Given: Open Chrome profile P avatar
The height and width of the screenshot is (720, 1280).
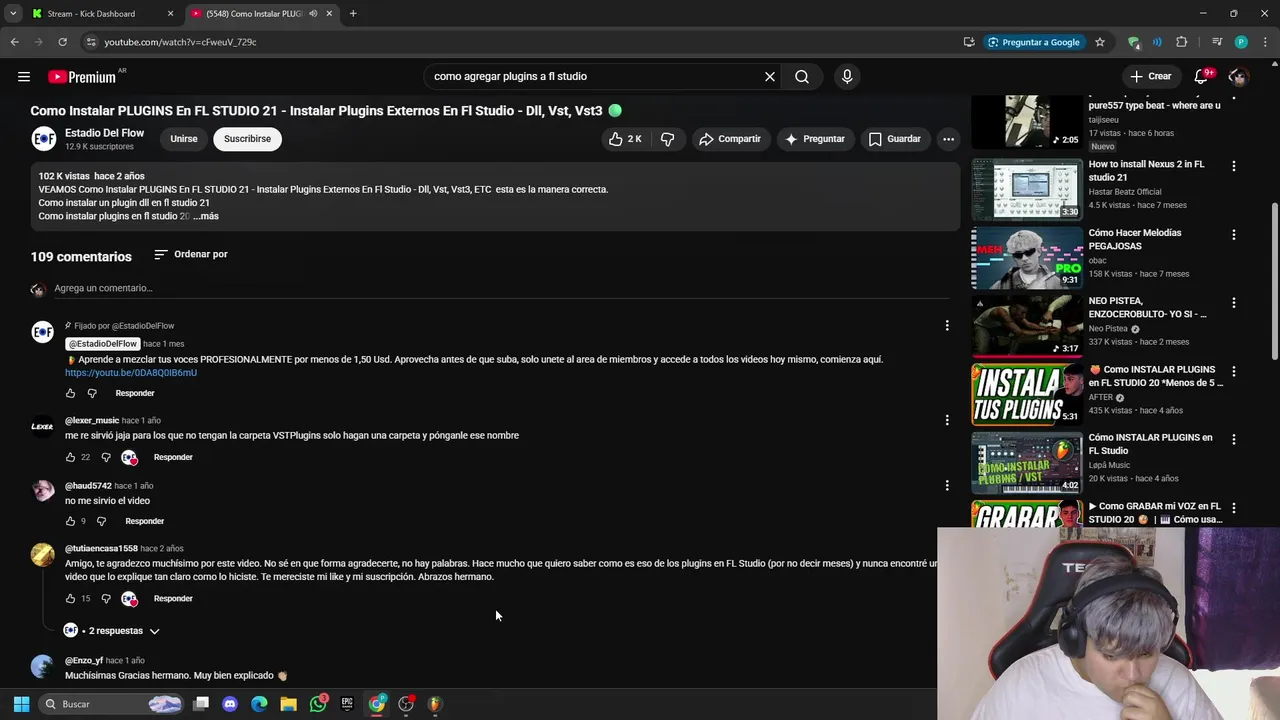Looking at the screenshot, I should (x=1241, y=42).
